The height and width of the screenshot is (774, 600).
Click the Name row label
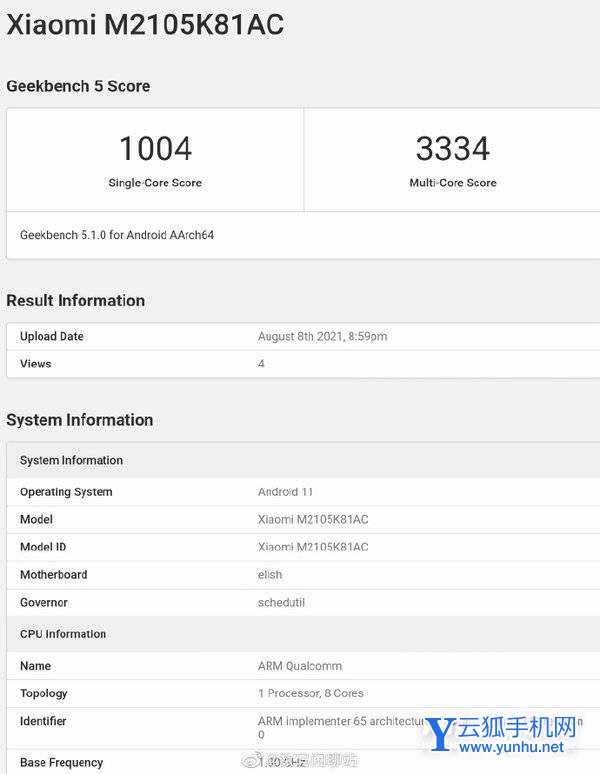(x=36, y=666)
